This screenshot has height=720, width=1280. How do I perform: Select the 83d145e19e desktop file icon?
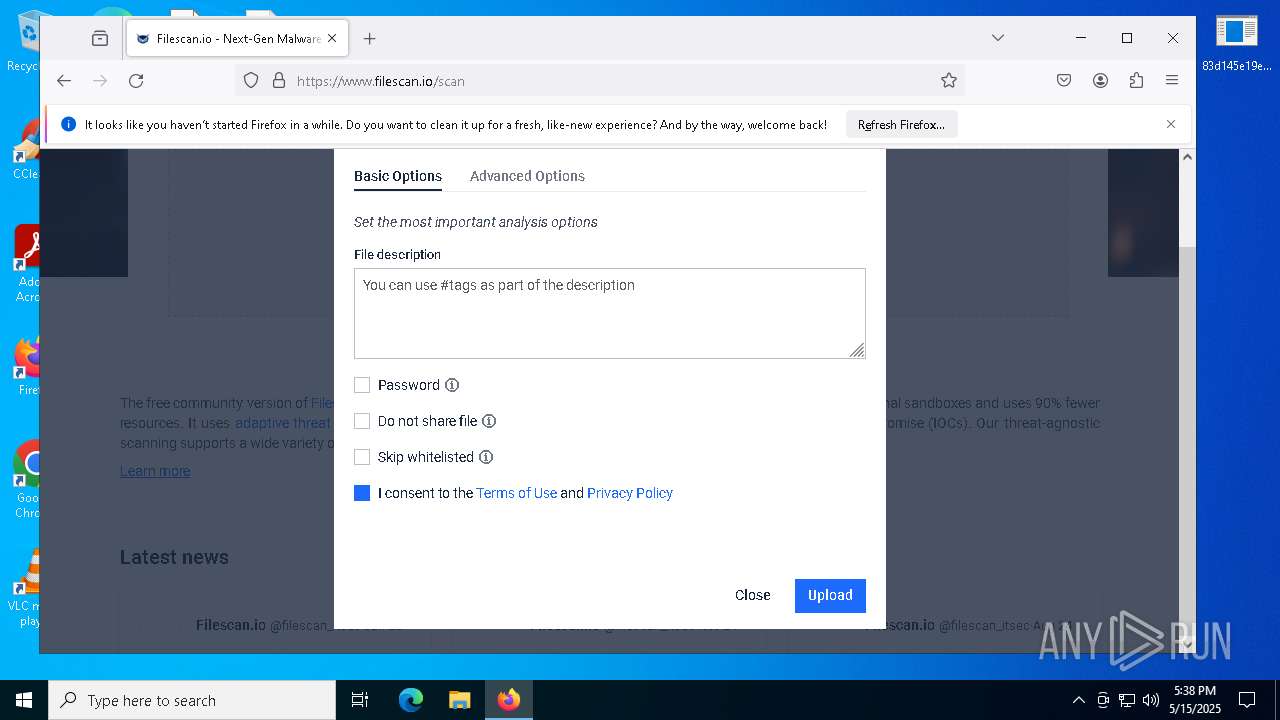click(1237, 44)
